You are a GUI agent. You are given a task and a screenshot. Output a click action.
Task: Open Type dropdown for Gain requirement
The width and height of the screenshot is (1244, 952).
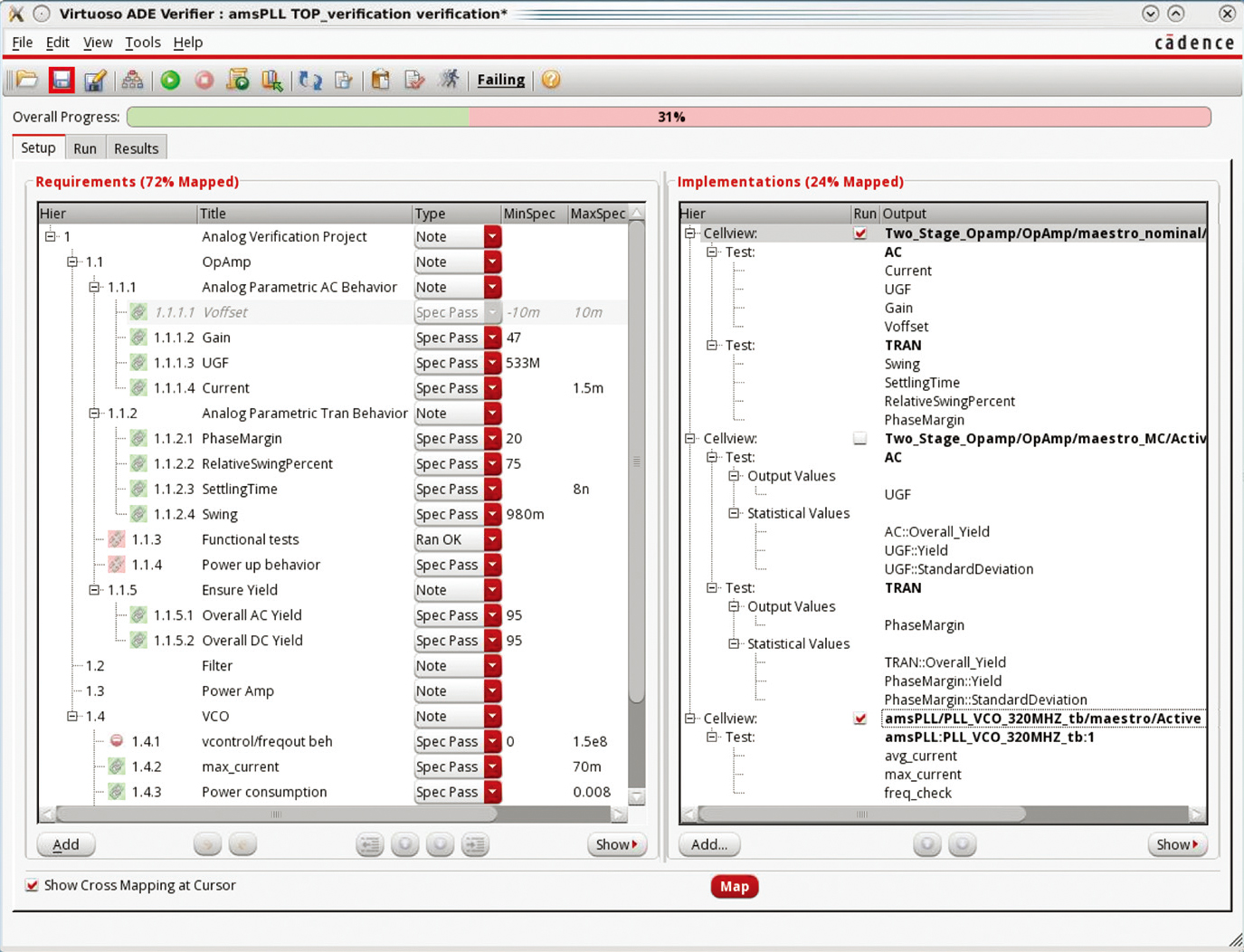[492, 338]
